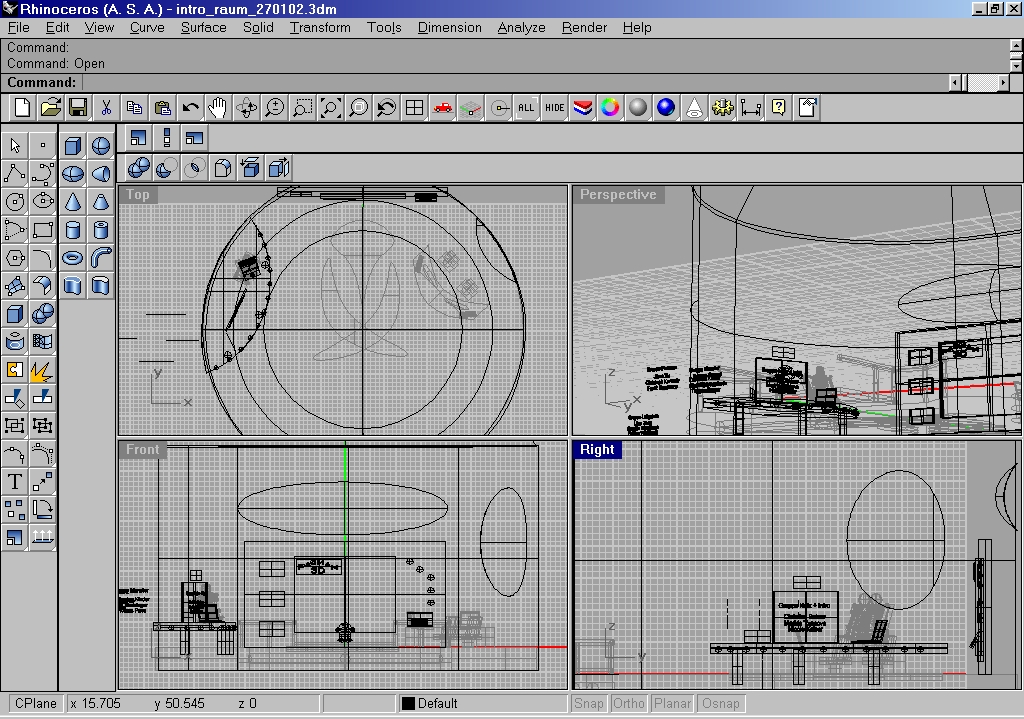
Task: Select the Sphere solid tool
Action: (x=101, y=146)
